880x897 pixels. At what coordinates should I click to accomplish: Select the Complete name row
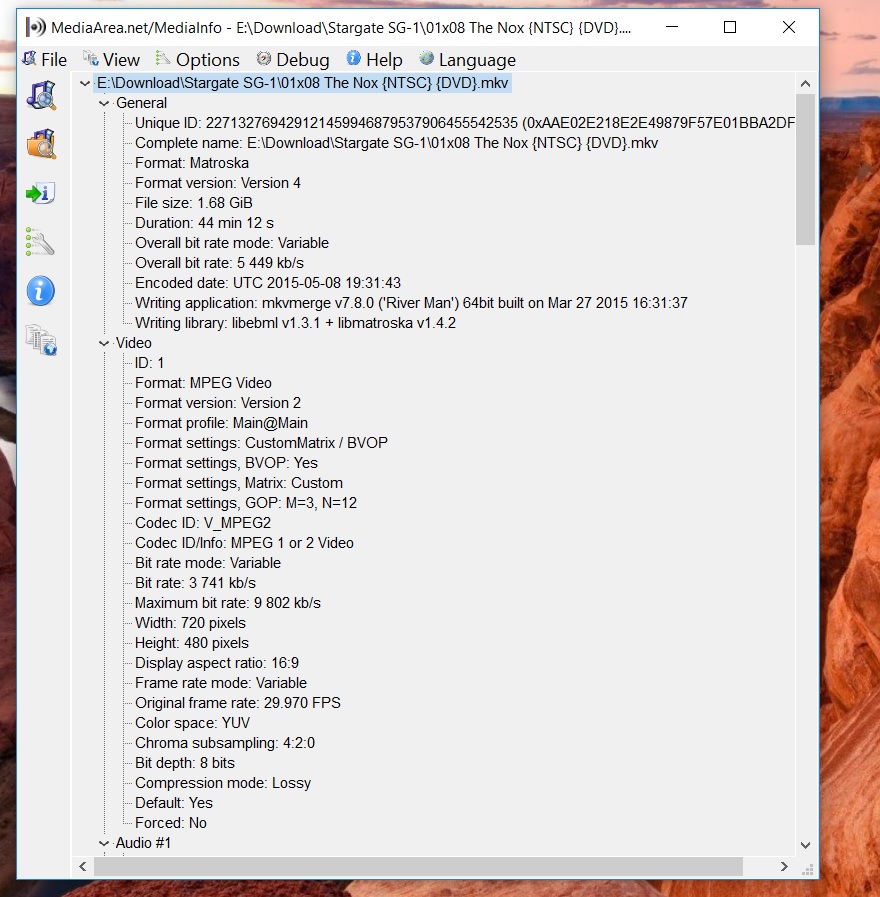tap(397, 143)
